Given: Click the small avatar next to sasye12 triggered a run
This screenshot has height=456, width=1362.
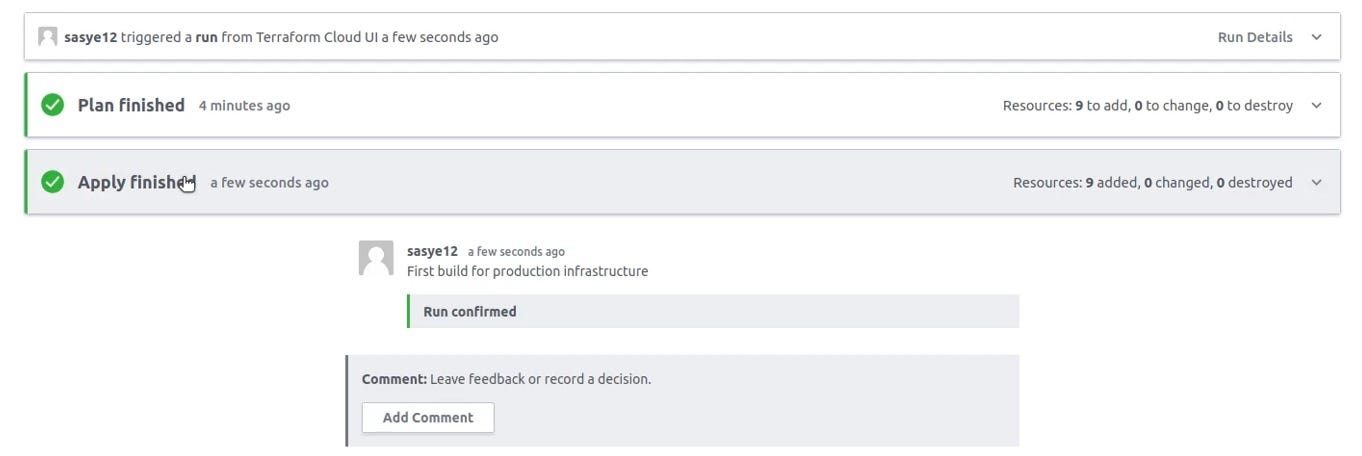Looking at the screenshot, I should pos(47,37).
